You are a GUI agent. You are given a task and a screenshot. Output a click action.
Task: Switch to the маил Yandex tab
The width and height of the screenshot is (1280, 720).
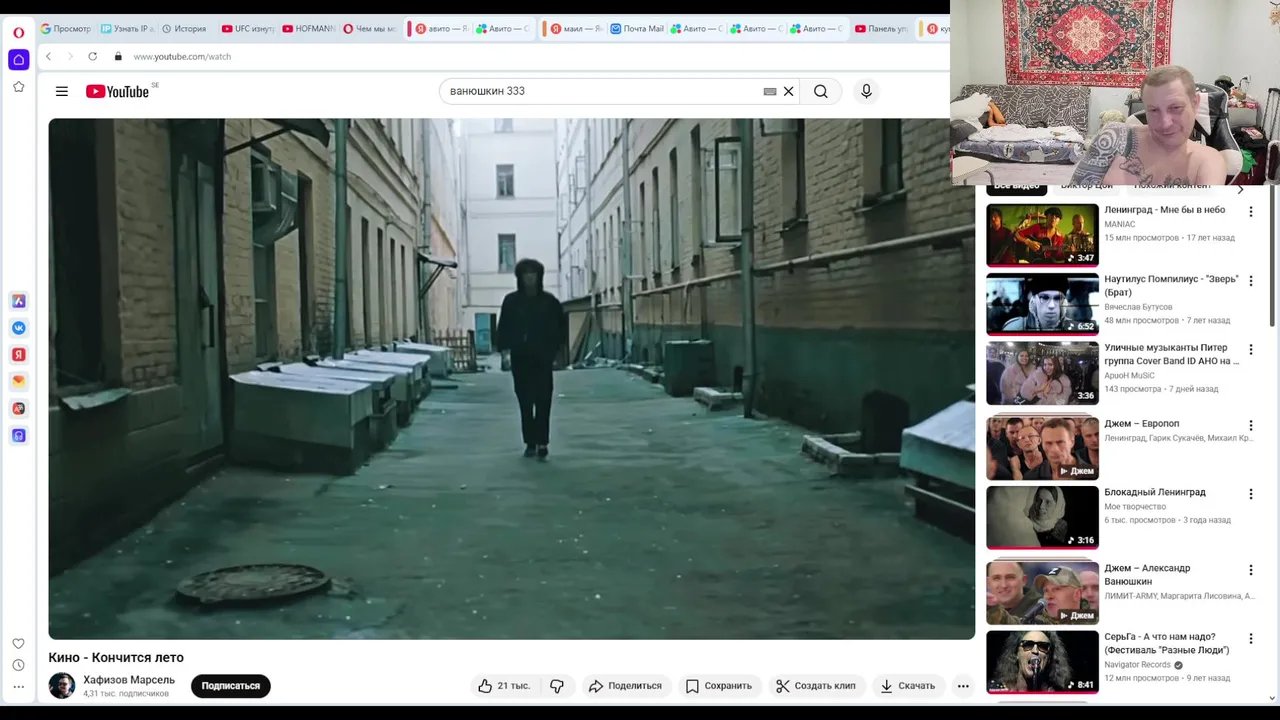[x=575, y=28]
